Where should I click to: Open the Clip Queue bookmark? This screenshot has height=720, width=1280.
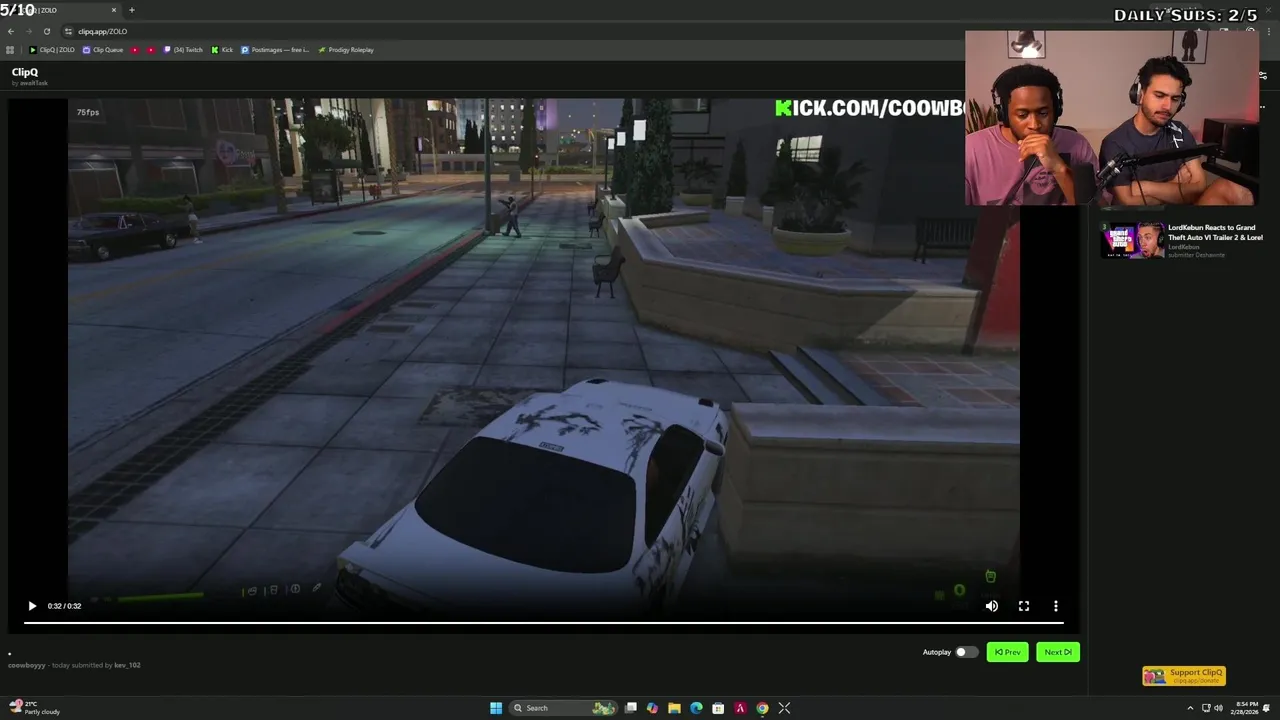(103, 50)
